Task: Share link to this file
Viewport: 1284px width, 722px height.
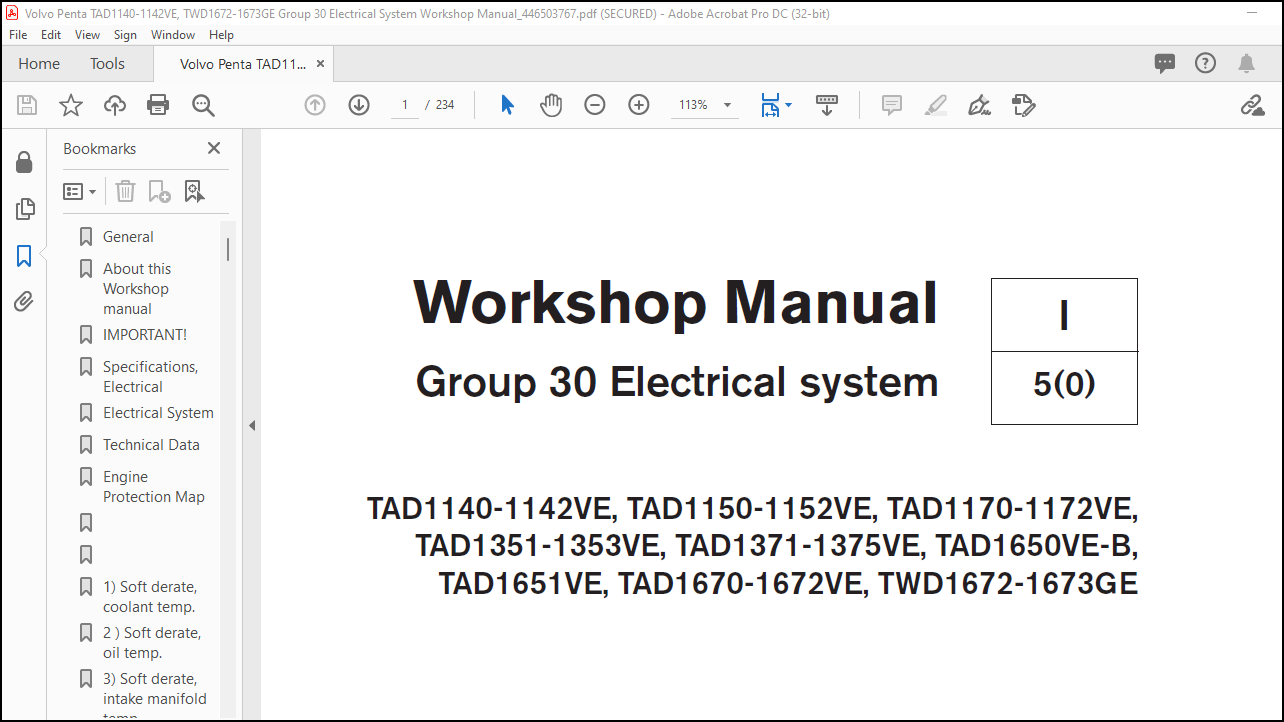Action: [1252, 105]
